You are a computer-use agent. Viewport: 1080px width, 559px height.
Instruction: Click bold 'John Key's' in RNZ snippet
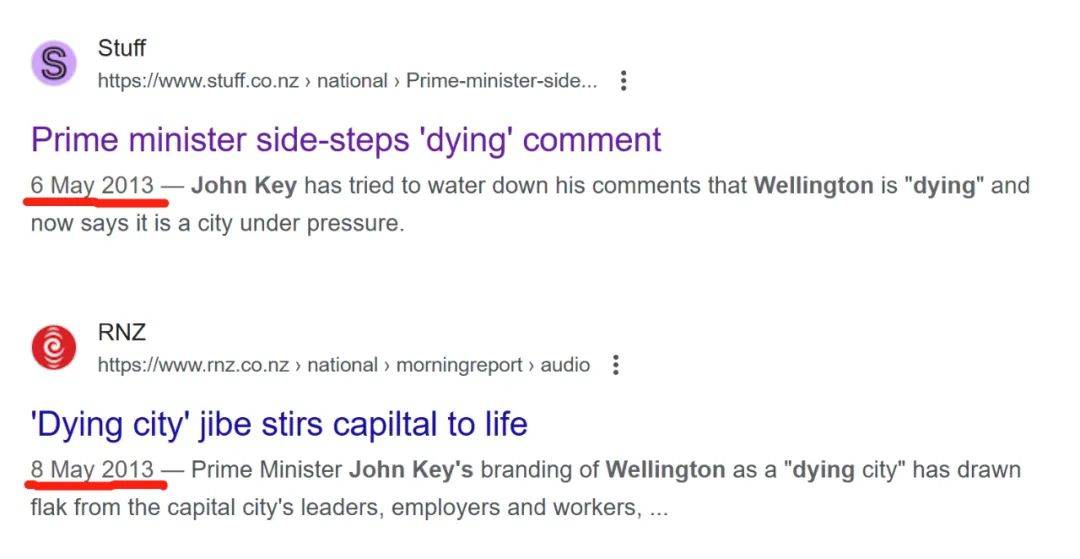410,470
